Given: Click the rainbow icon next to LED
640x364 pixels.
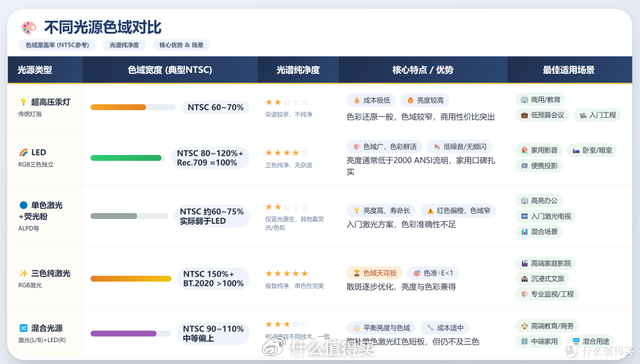Looking at the screenshot, I should pyautogui.click(x=24, y=152).
